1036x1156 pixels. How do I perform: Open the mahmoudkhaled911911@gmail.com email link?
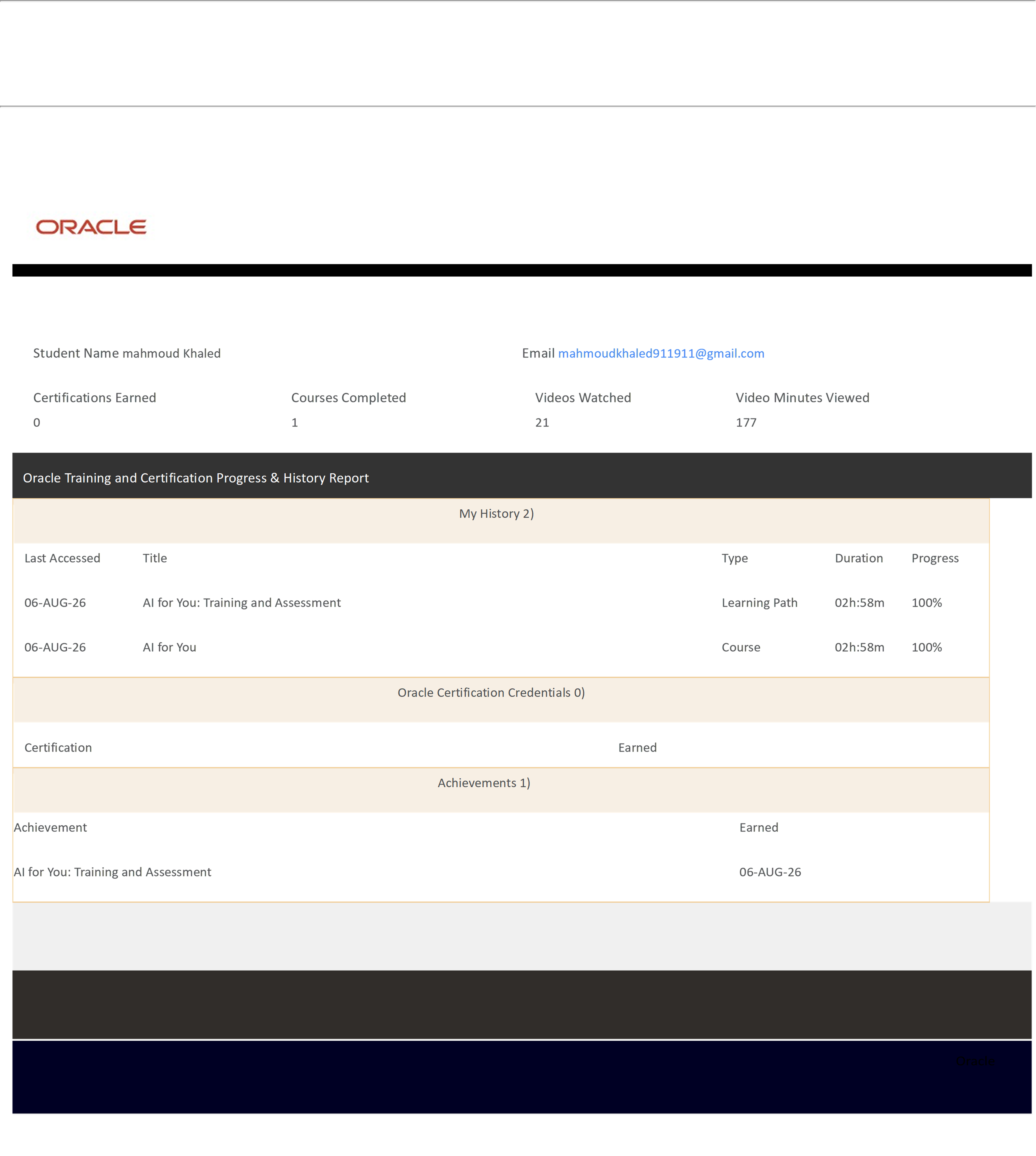tap(661, 354)
